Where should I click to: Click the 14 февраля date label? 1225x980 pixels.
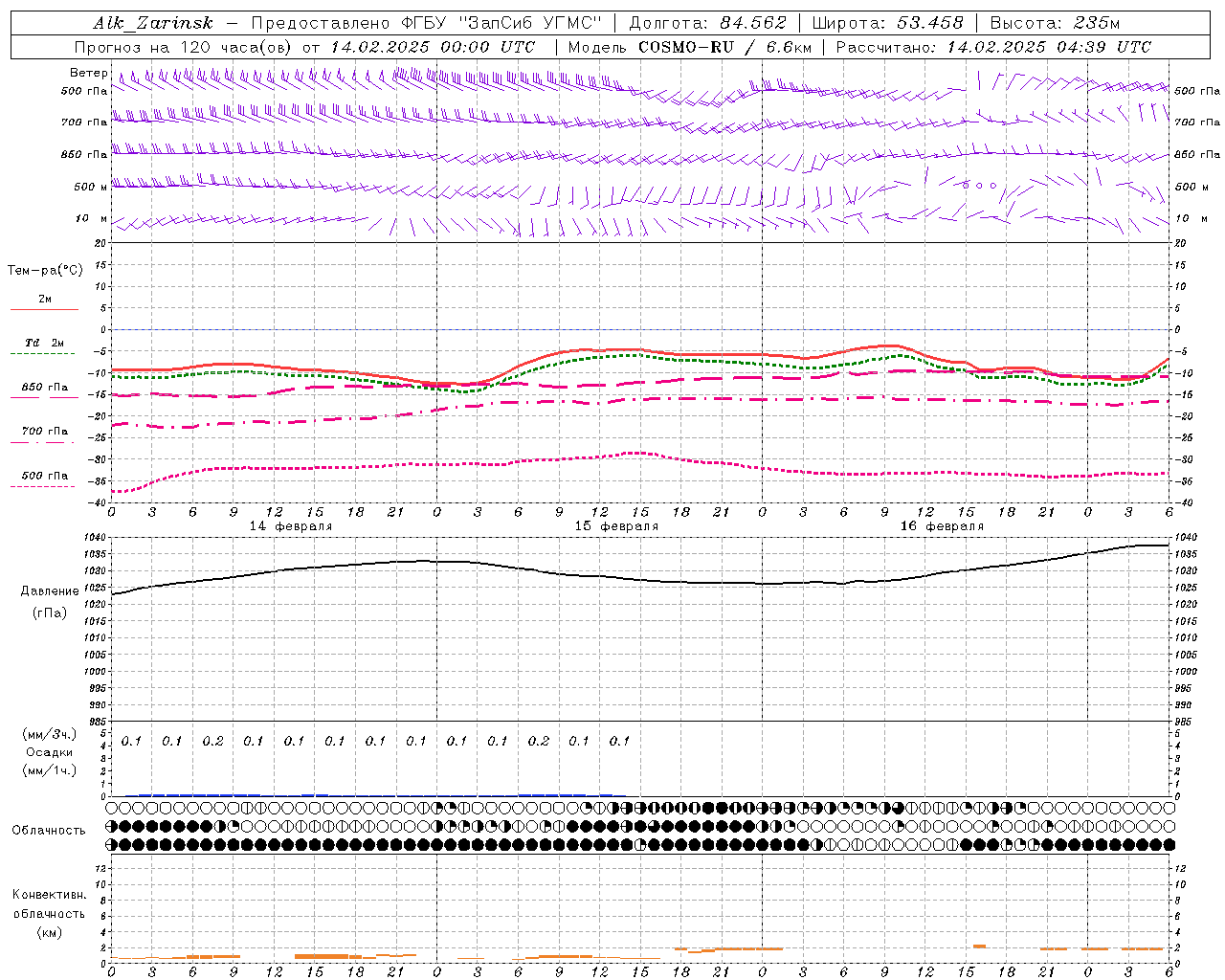291,526
